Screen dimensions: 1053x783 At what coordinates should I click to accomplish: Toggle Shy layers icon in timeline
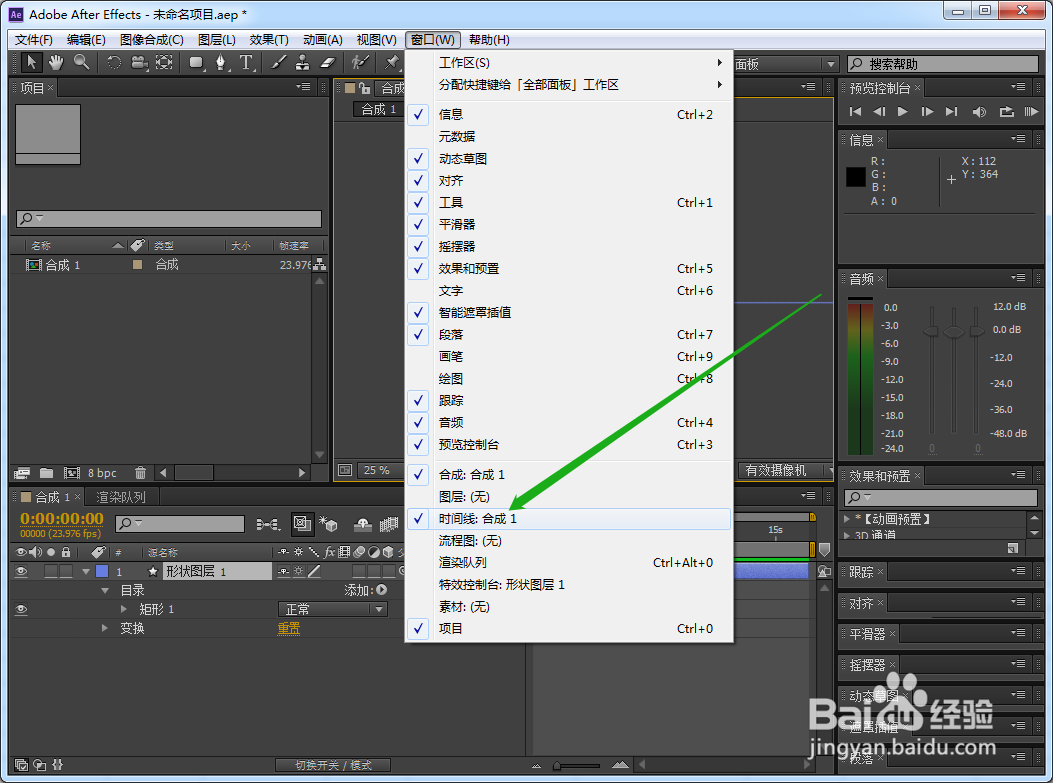coord(363,524)
